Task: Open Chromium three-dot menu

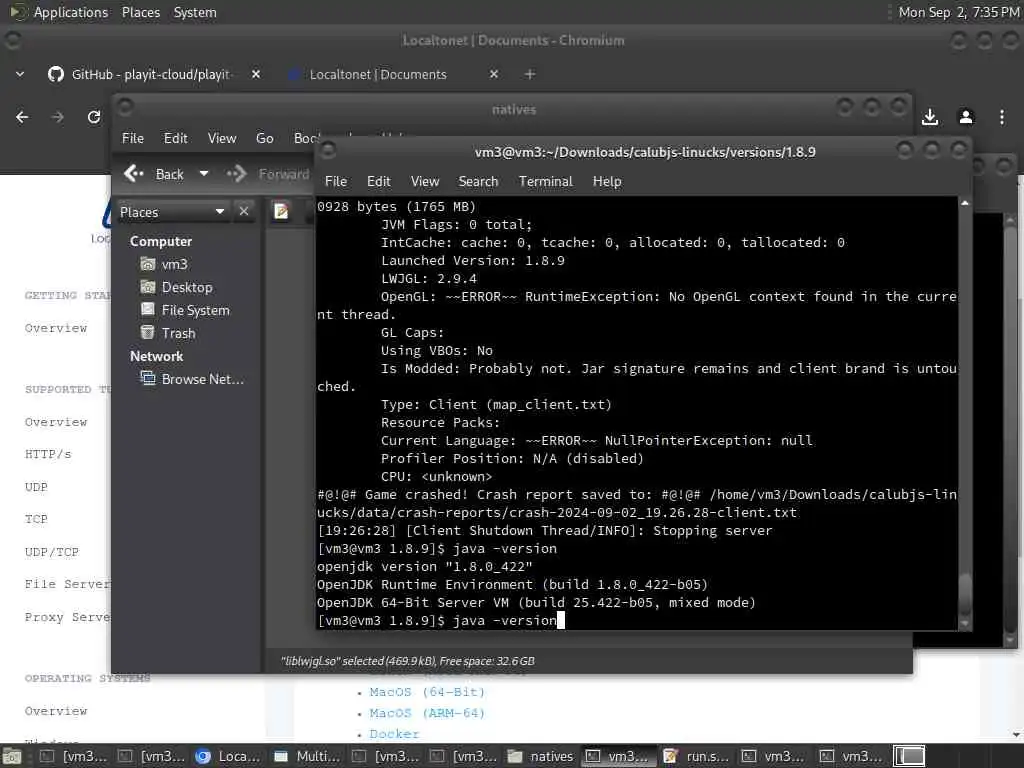Action: coord(1002,117)
